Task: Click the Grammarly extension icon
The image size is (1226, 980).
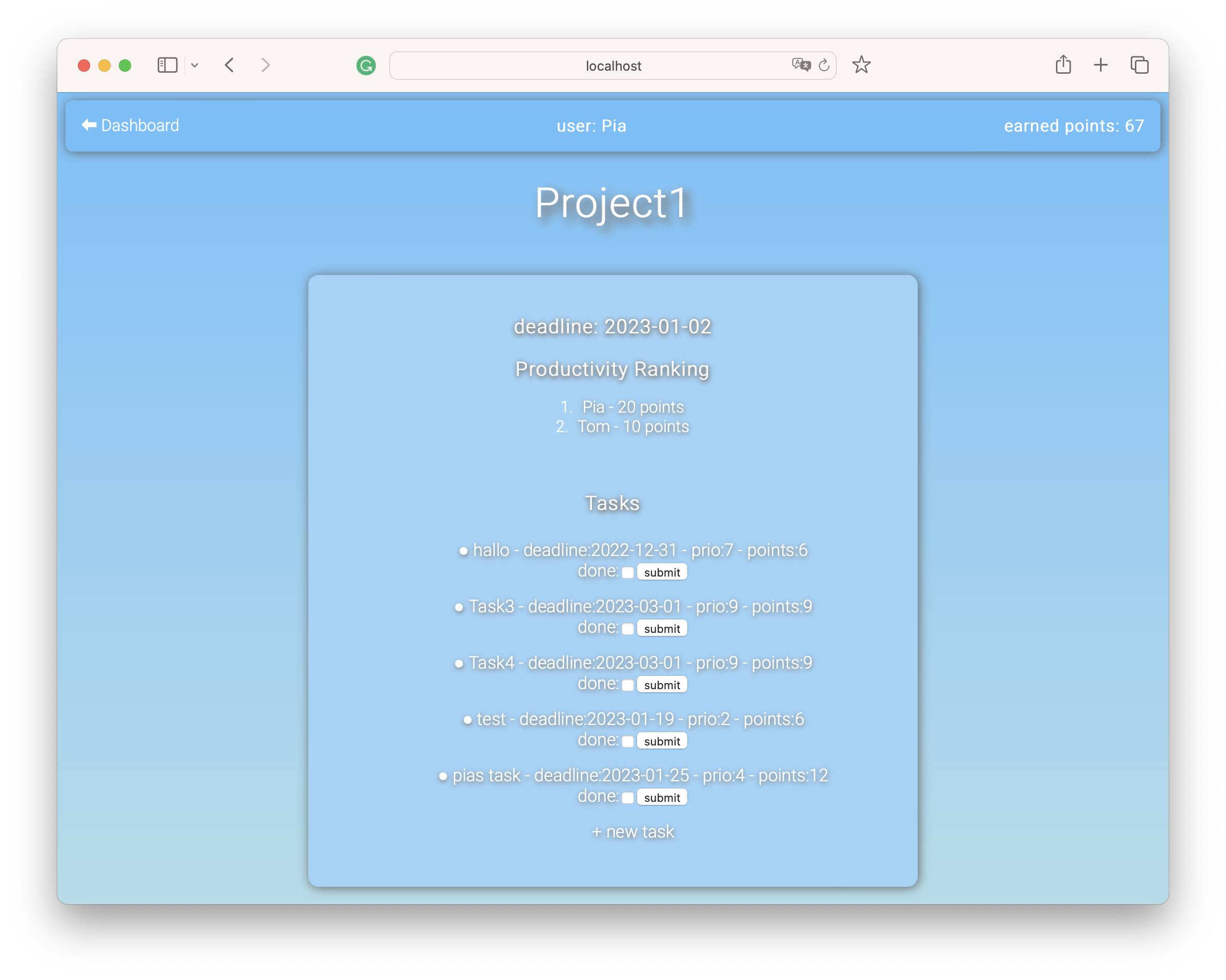Action: 366,66
